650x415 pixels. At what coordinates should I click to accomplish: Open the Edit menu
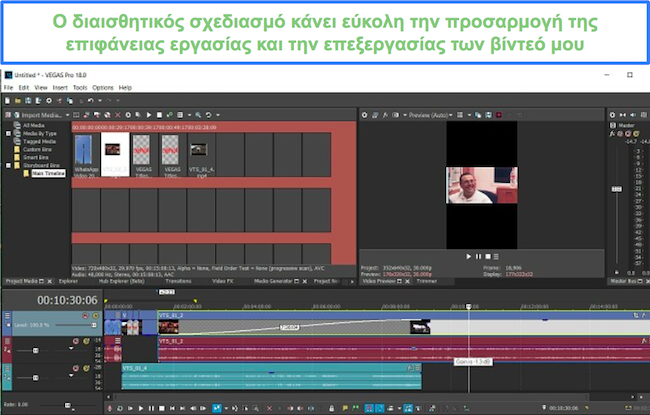[x=24, y=87]
